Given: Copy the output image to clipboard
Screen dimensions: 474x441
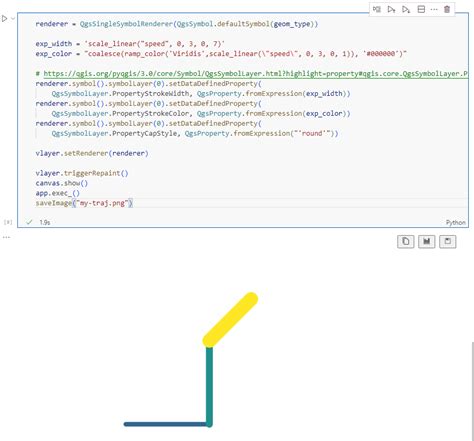Looking at the screenshot, I should 406,241.
